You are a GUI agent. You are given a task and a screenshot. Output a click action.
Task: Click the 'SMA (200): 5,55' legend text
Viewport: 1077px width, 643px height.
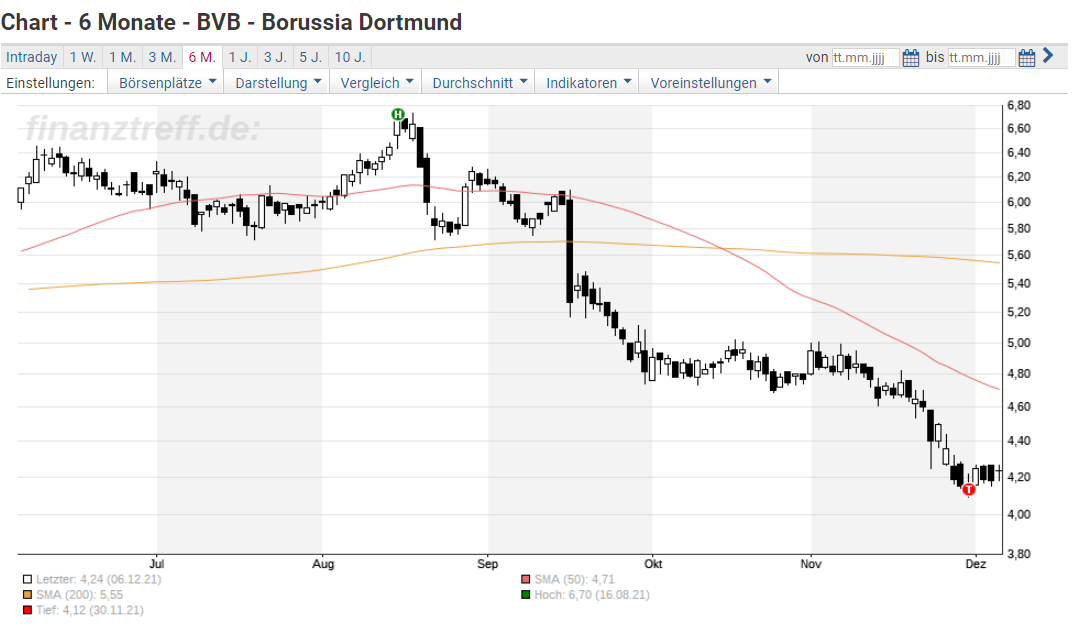(80, 595)
